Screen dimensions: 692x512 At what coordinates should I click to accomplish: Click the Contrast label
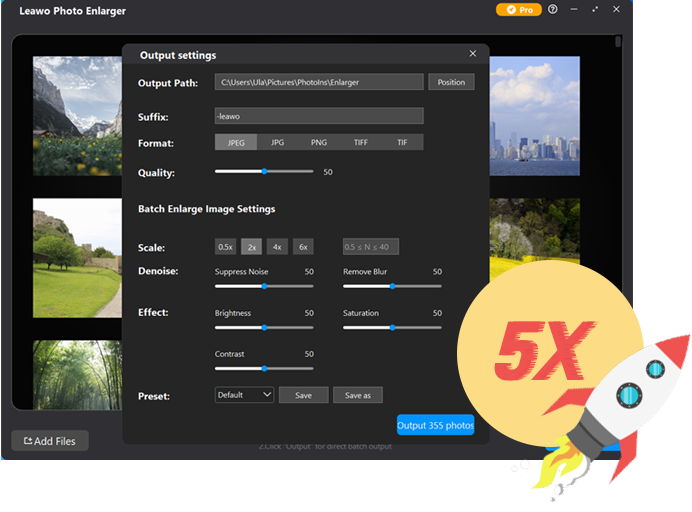pos(229,354)
